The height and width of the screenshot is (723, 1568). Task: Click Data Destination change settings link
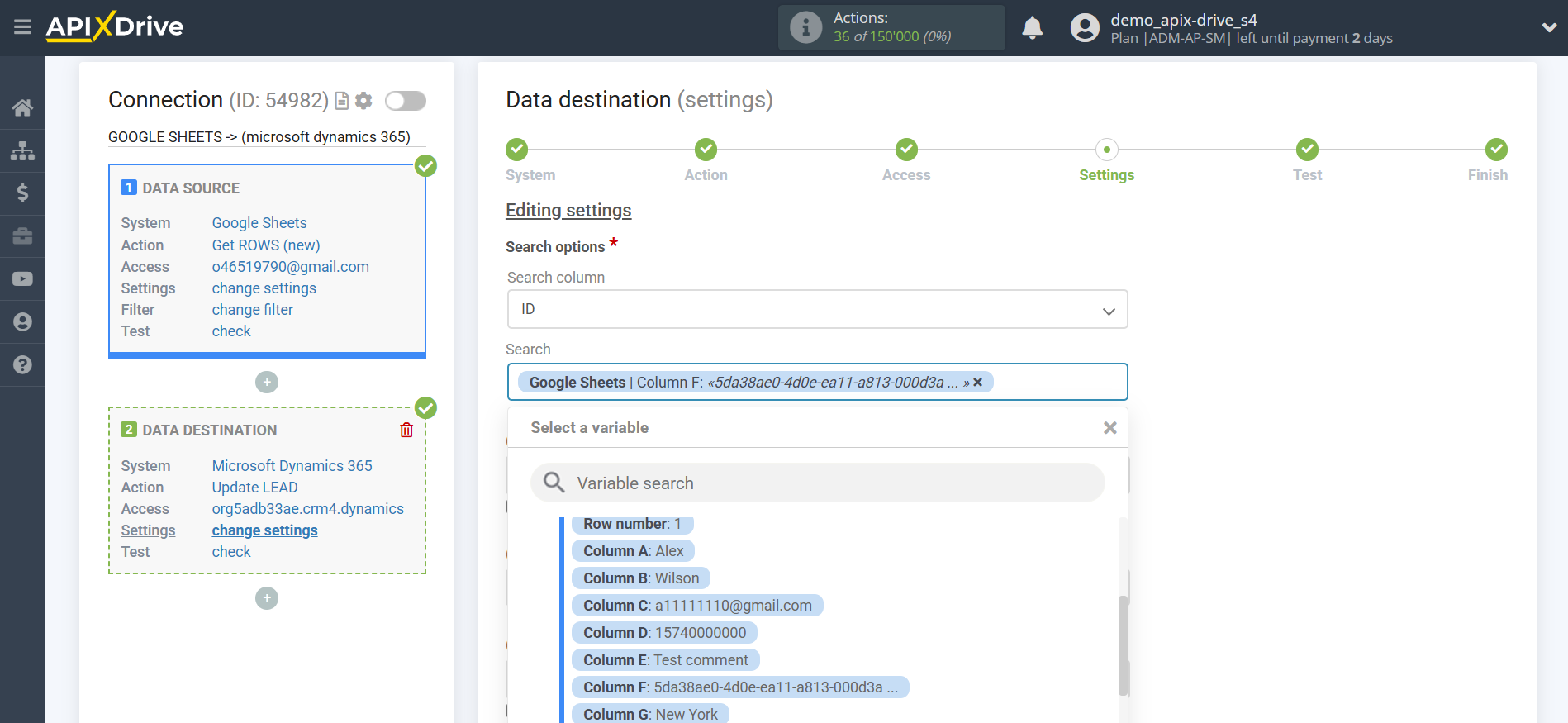tap(265, 530)
